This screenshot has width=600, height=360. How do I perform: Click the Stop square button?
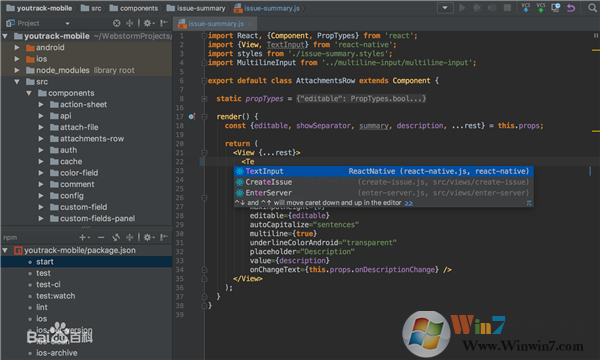pyautogui.click(x=507, y=8)
